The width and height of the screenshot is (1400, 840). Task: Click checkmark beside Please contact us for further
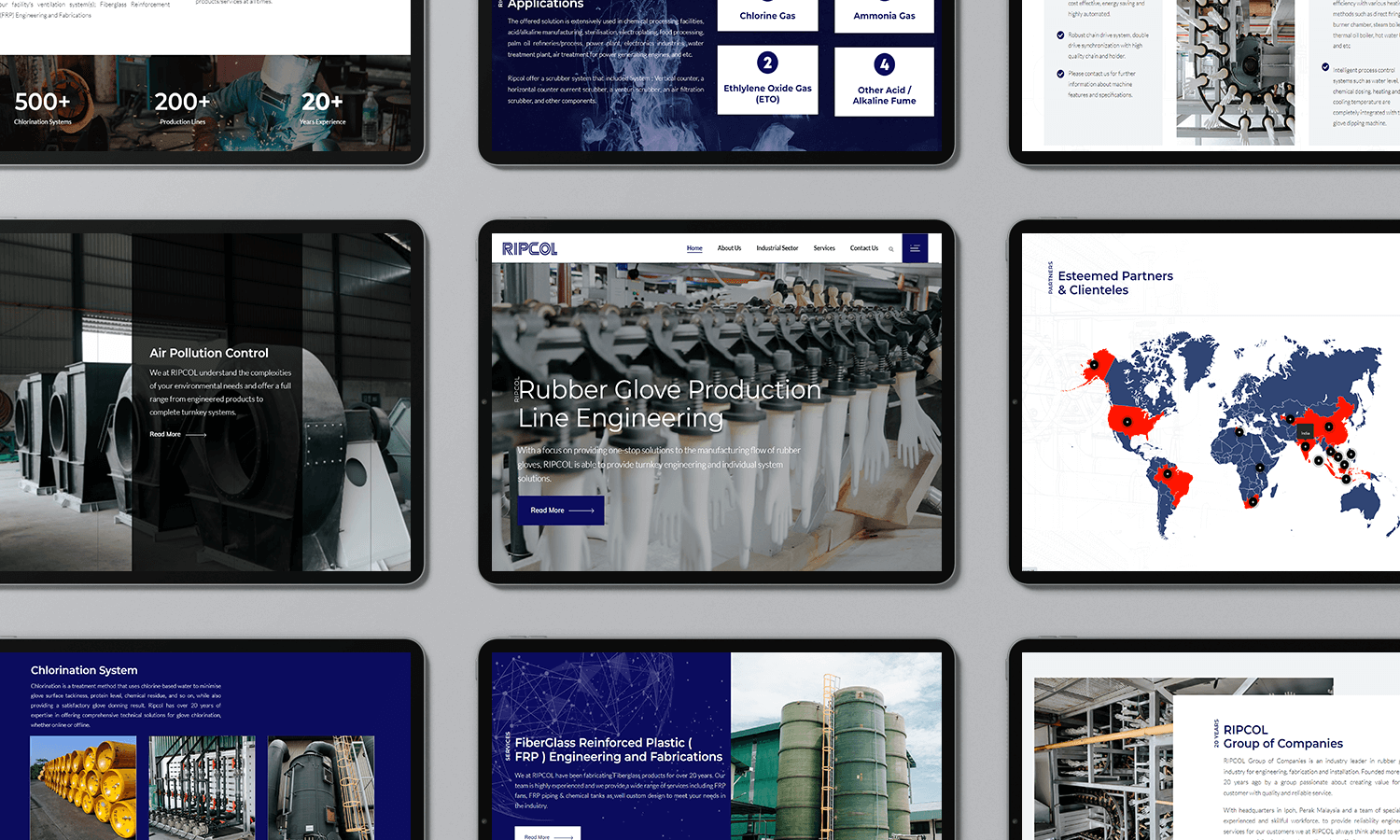click(x=1060, y=74)
